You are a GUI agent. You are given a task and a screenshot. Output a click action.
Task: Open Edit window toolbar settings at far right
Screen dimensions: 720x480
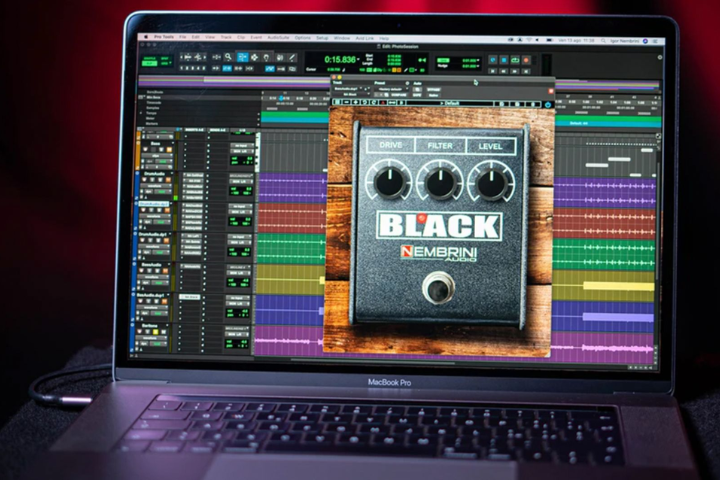coord(660,57)
